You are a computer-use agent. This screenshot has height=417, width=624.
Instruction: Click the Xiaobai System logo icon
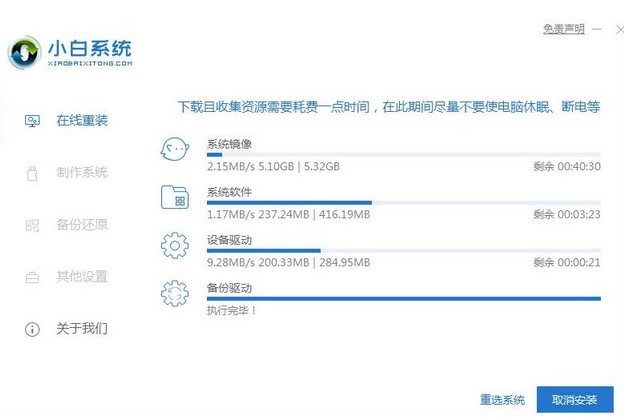[x=29, y=52]
